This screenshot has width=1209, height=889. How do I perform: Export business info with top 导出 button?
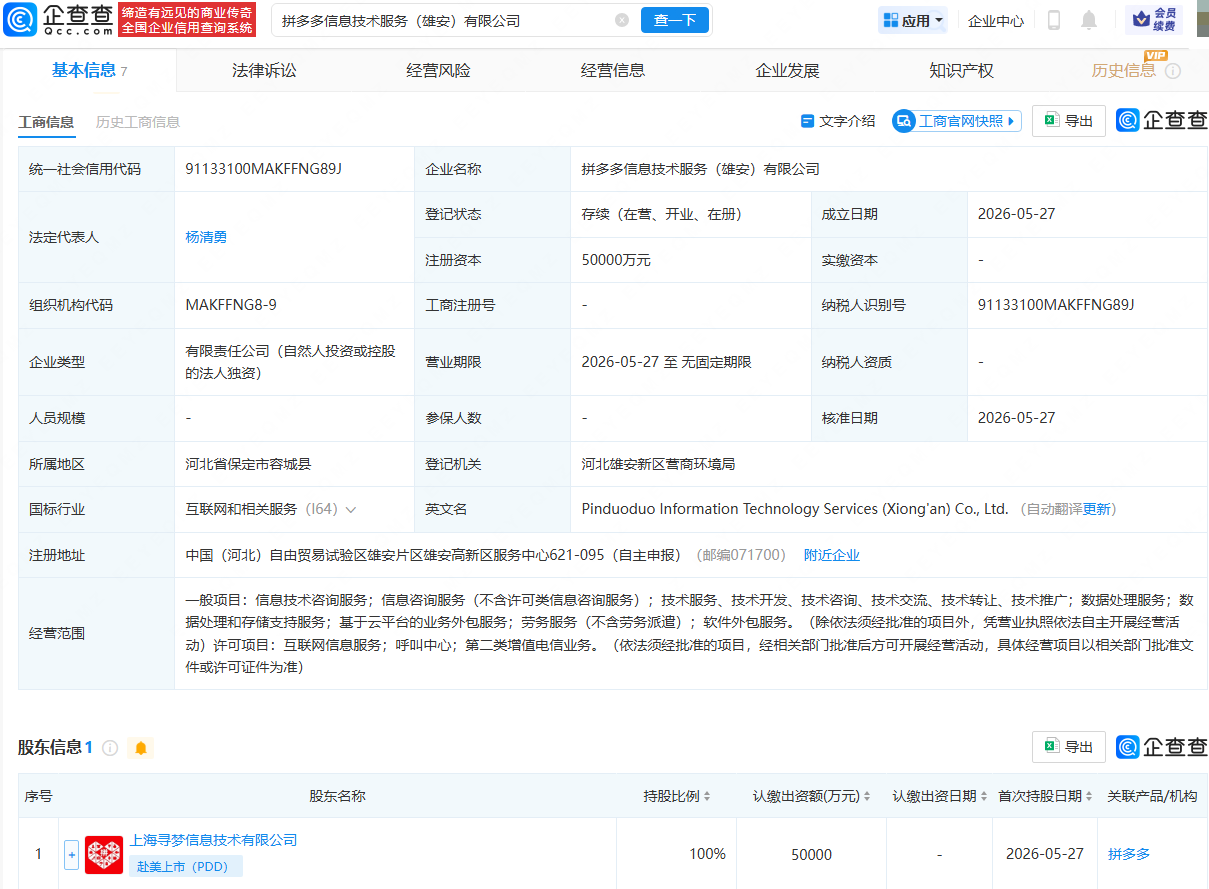[1069, 120]
